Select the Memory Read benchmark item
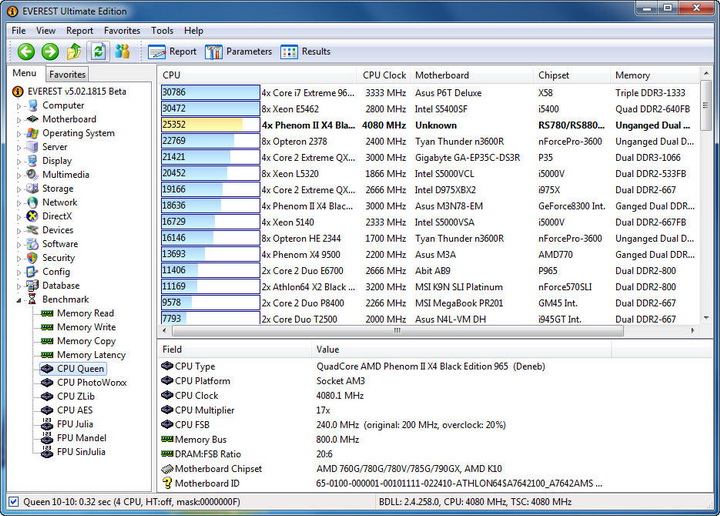 (84, 313)
